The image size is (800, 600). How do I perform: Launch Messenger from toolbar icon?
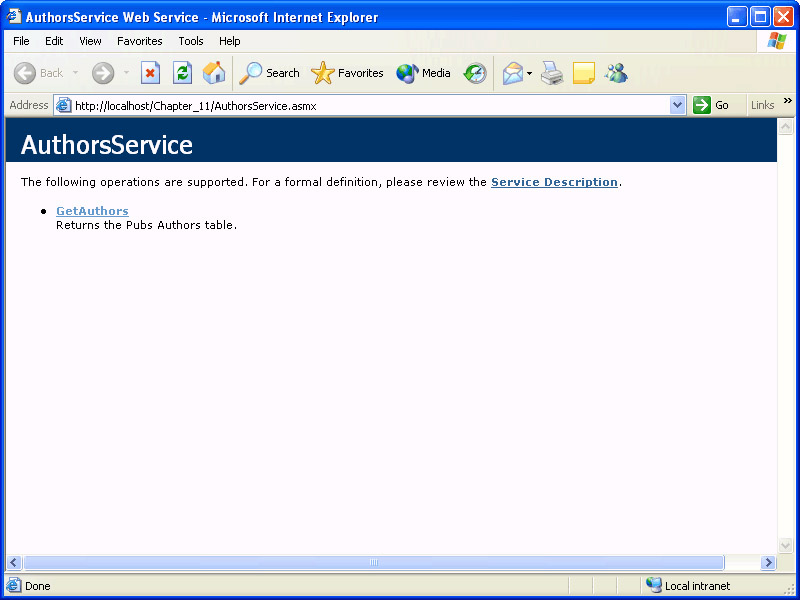coord(616,73)
